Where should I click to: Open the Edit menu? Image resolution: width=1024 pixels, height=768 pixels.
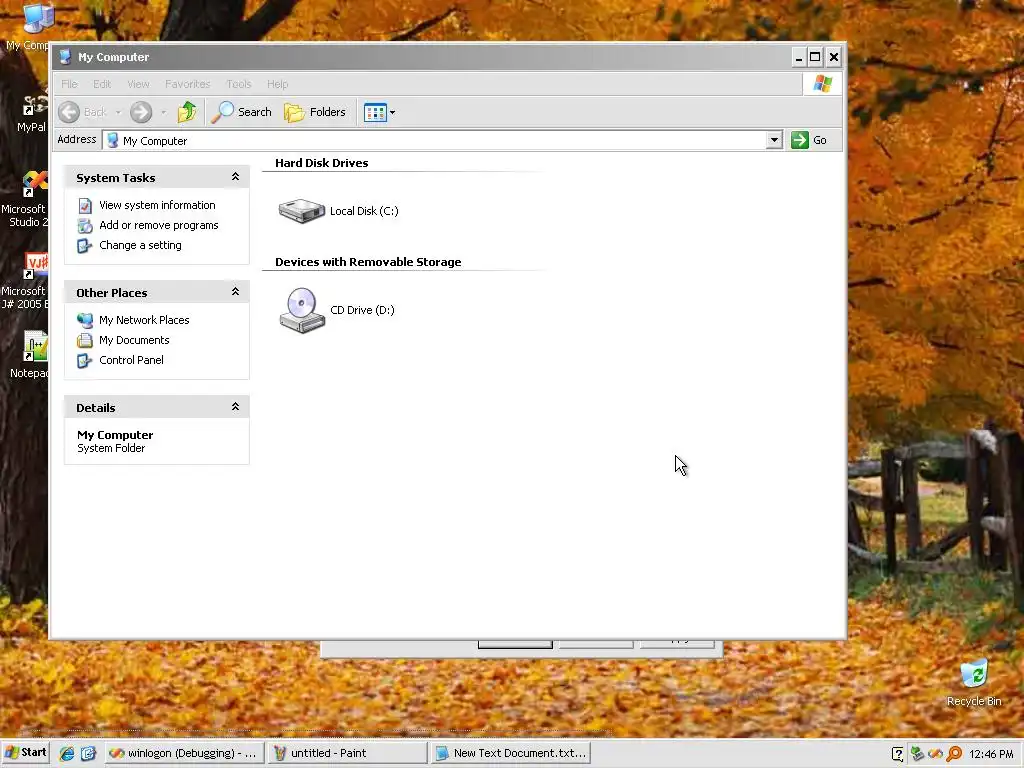tap(102, 84)
